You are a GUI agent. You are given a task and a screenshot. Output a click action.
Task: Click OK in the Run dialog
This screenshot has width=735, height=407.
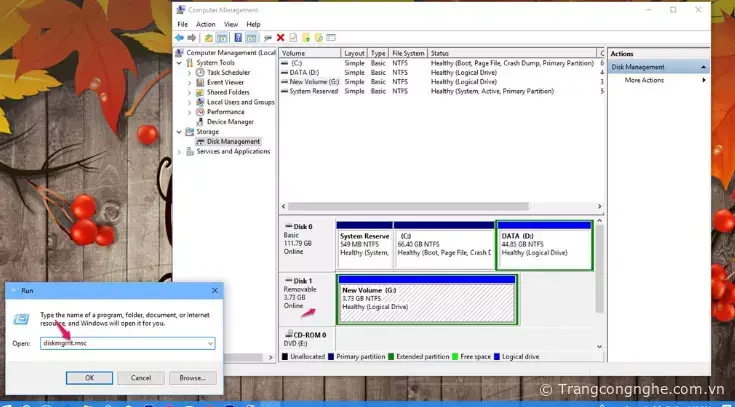tap(89, 377)
